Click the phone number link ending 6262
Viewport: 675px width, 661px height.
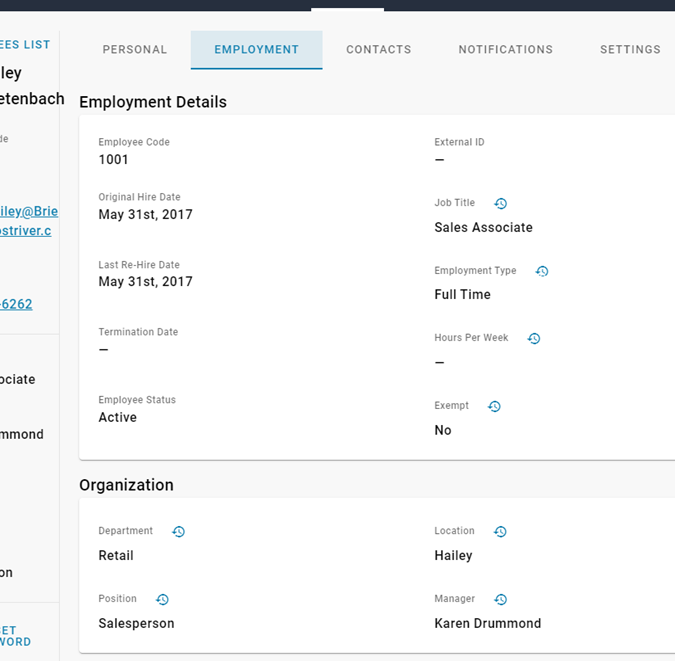tap(16, 304)
